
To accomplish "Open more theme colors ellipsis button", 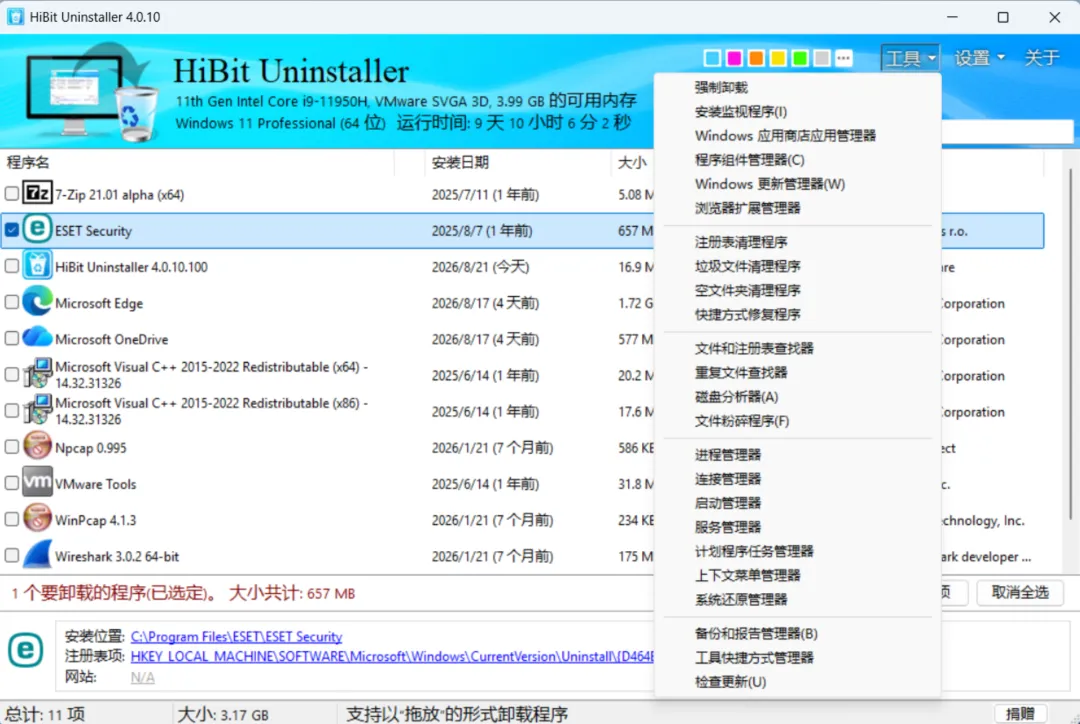I will (x=844, y=59).
